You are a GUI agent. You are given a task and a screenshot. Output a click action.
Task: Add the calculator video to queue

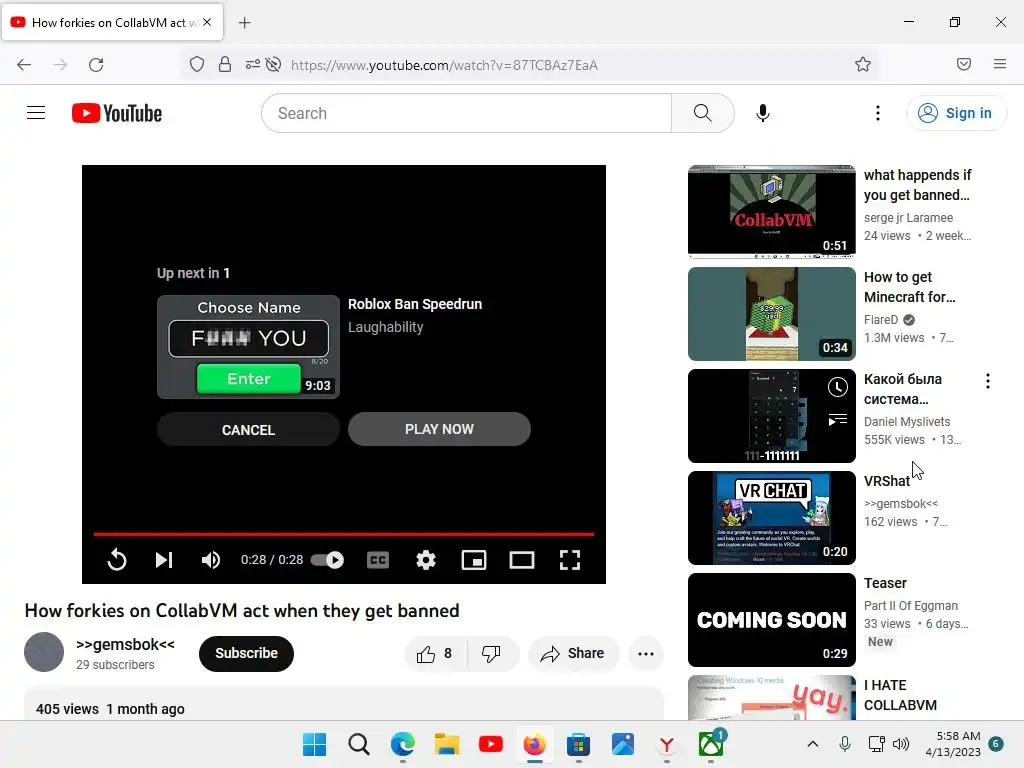click(x=837, y=419)
